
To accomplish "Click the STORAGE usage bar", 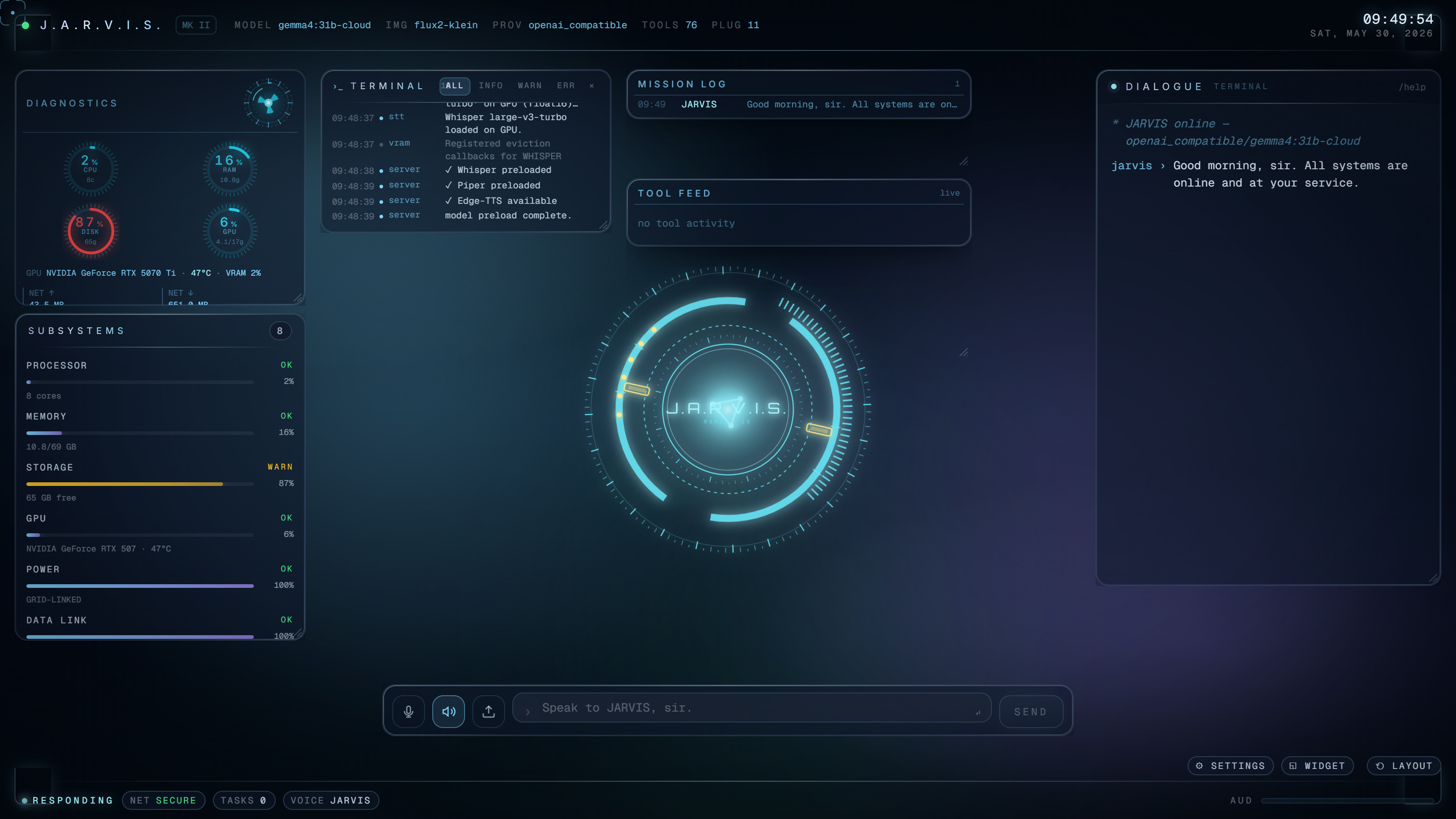I will pyautogui.click(x=140, y=485).
